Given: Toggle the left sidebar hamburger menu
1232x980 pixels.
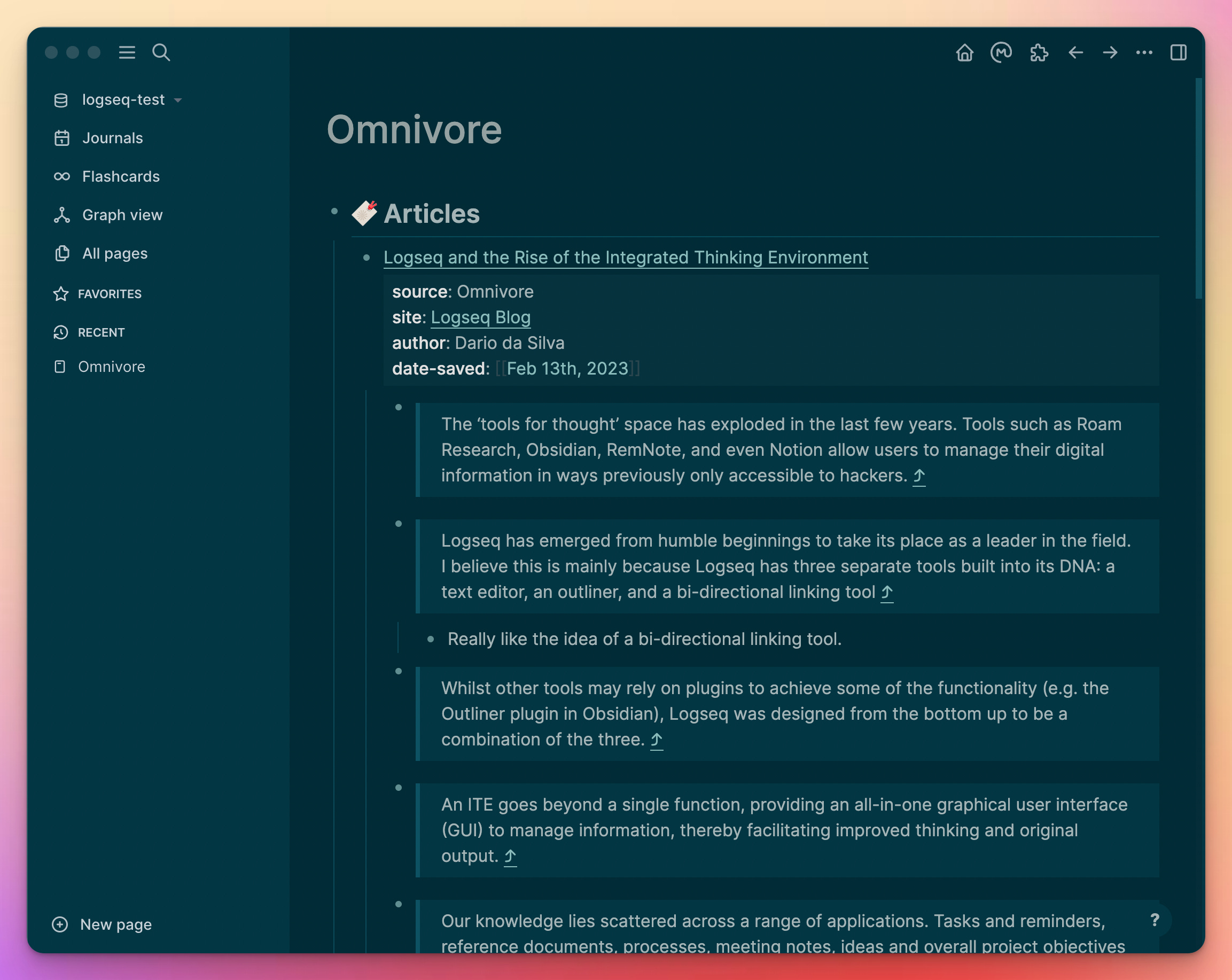Looking at the screenshot, I should click(x=127, y=52).
